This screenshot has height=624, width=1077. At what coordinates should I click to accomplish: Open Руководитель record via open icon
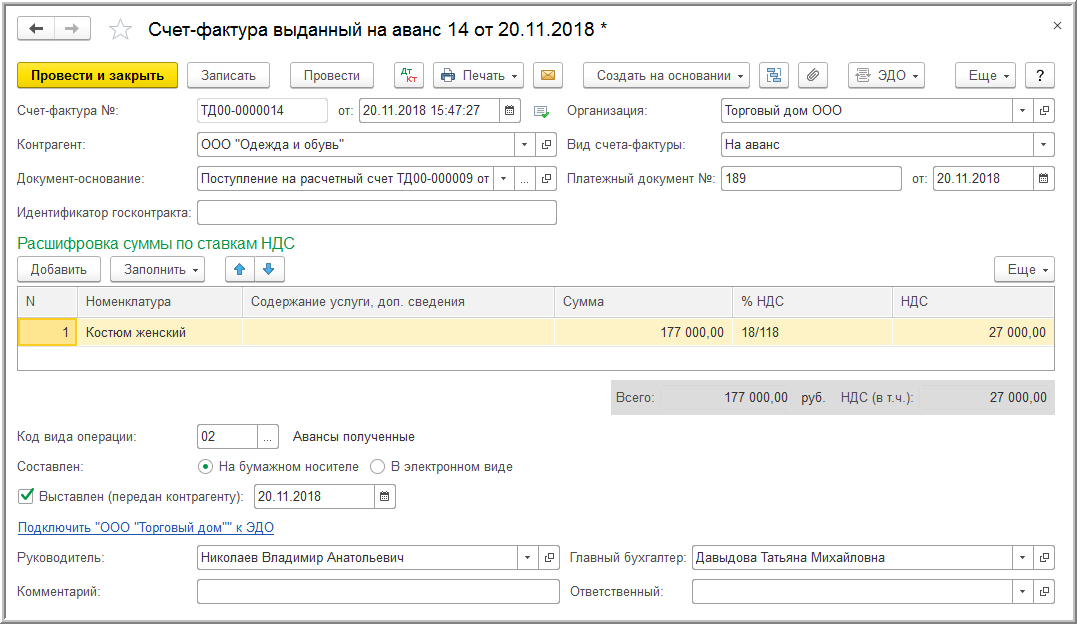point(549,557)
